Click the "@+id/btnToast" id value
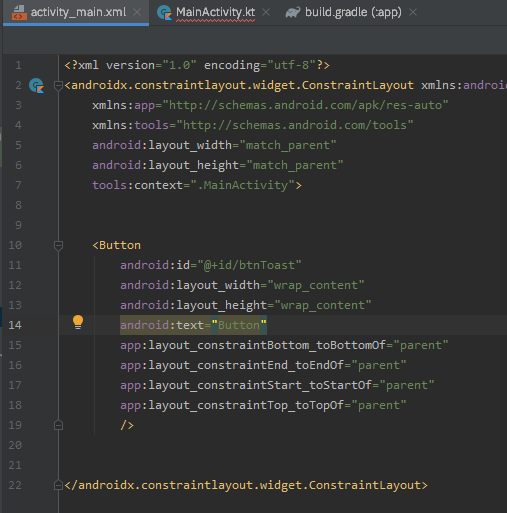Screen dimensions: 507x513 pyautogui.click(x=249, y=265)
